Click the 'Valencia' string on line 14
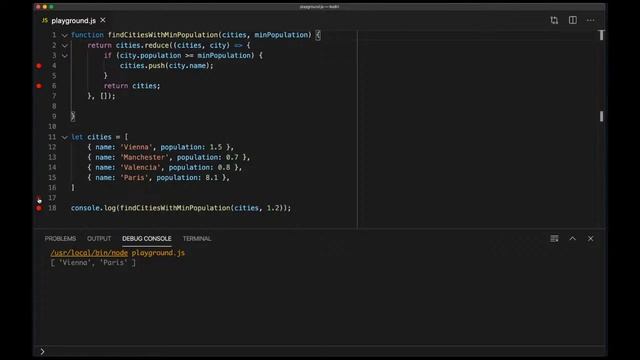The height and width of the screenshot is (360, 640). pyautogui.click(x=140, y=167)
